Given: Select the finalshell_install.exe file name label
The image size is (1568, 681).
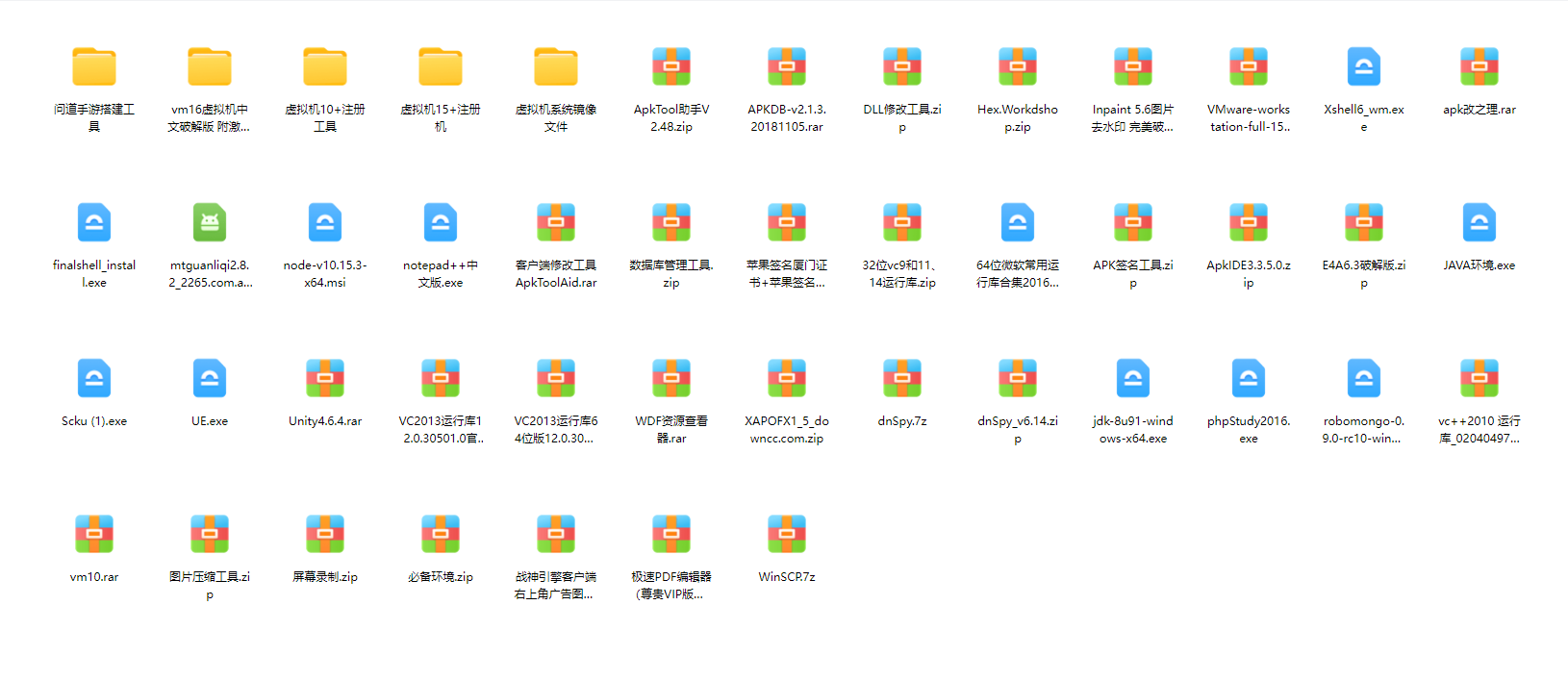Looking at the screenshot, I should click(x=94, y=274).
